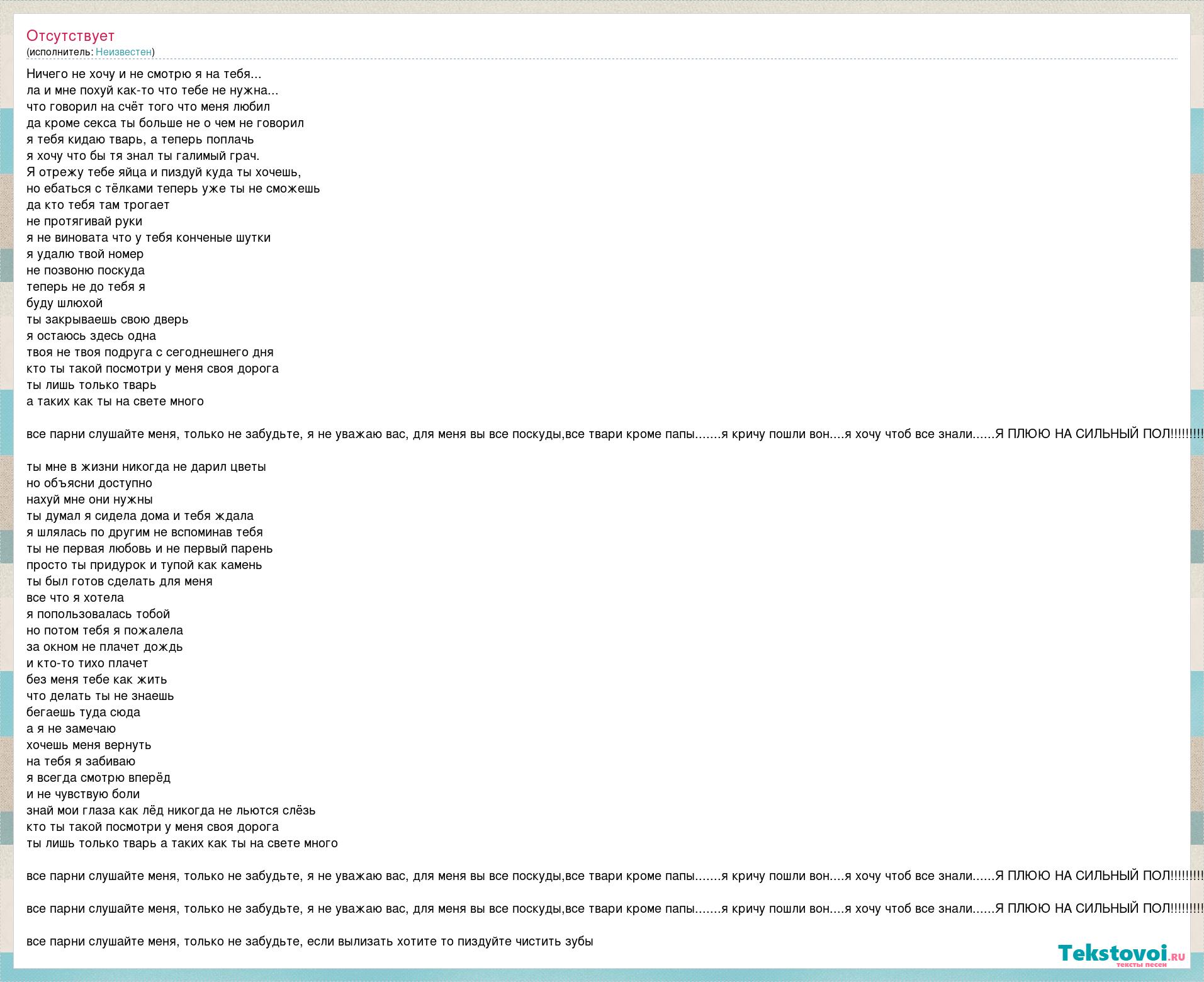Click the Tekstovoi.ru logo

coord(1122,955)
